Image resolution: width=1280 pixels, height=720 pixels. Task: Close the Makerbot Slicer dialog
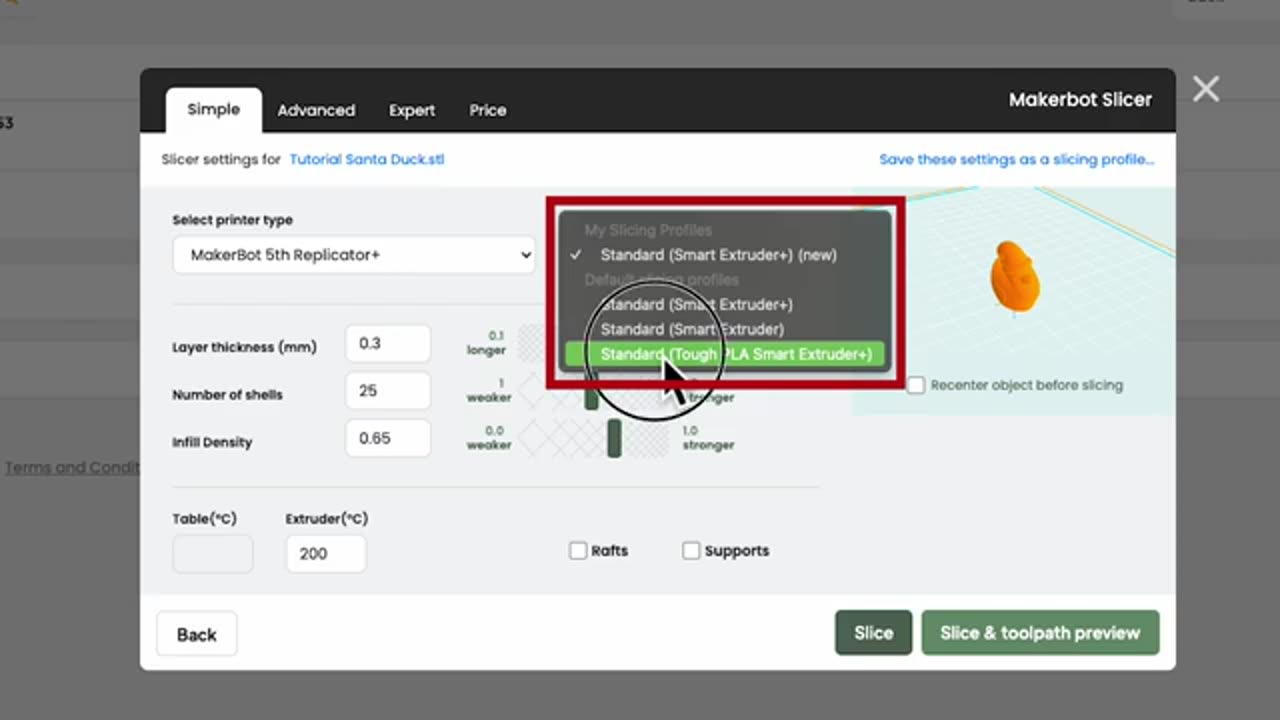(1206, 90)
